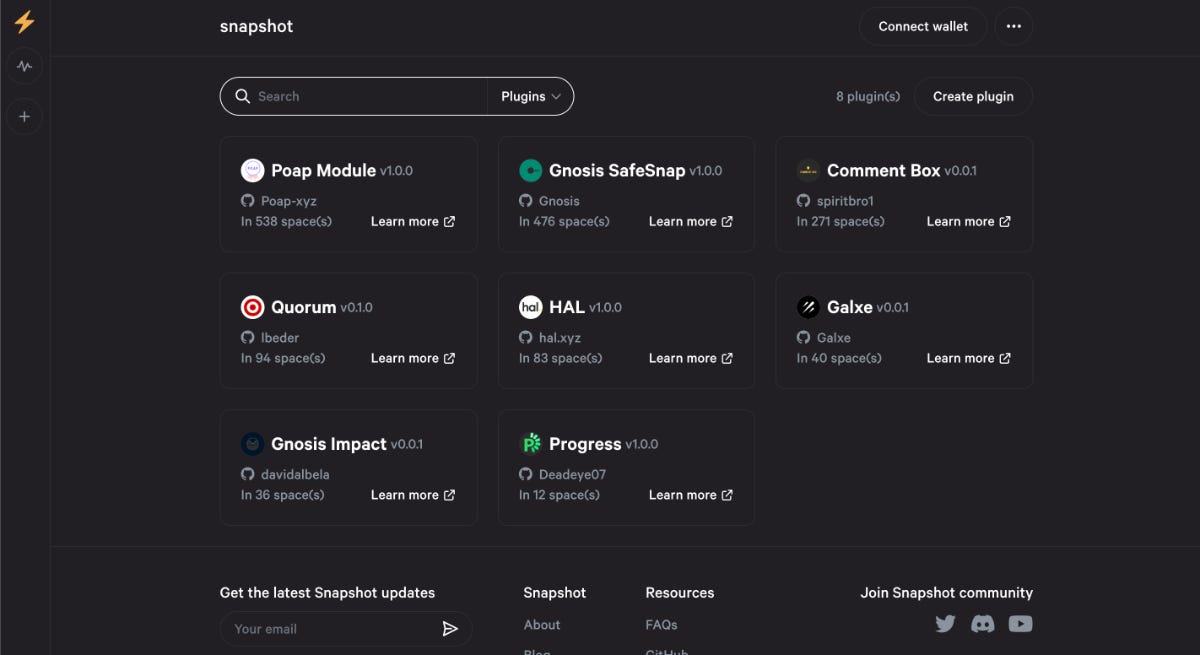The height and width of the screenshot is (655, 1200).
Task: Click the Poap Module plugin title
Action: (x=323, y=170)
